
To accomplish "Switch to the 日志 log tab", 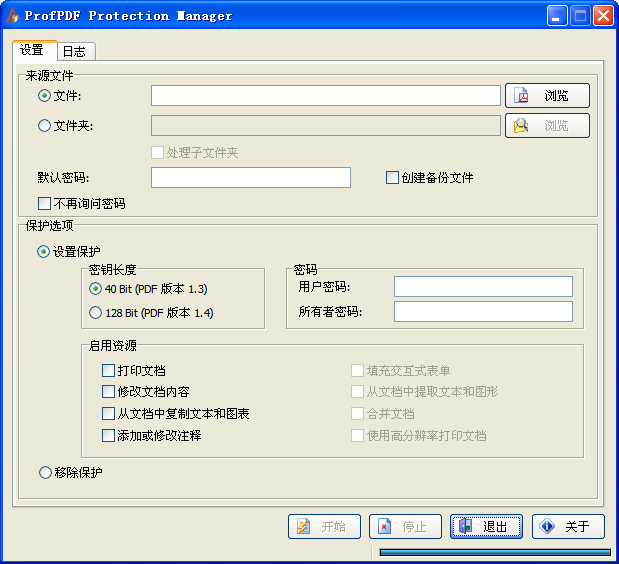I will [73, 51].
